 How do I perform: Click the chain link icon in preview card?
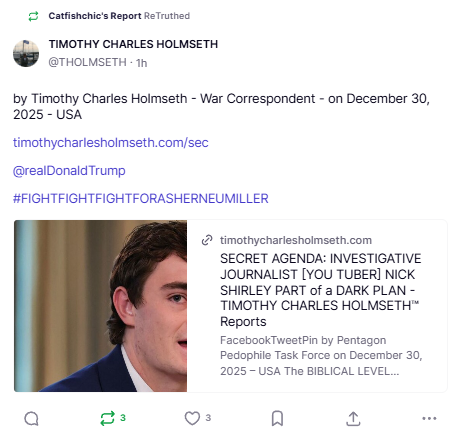click(x=207, y=240)
